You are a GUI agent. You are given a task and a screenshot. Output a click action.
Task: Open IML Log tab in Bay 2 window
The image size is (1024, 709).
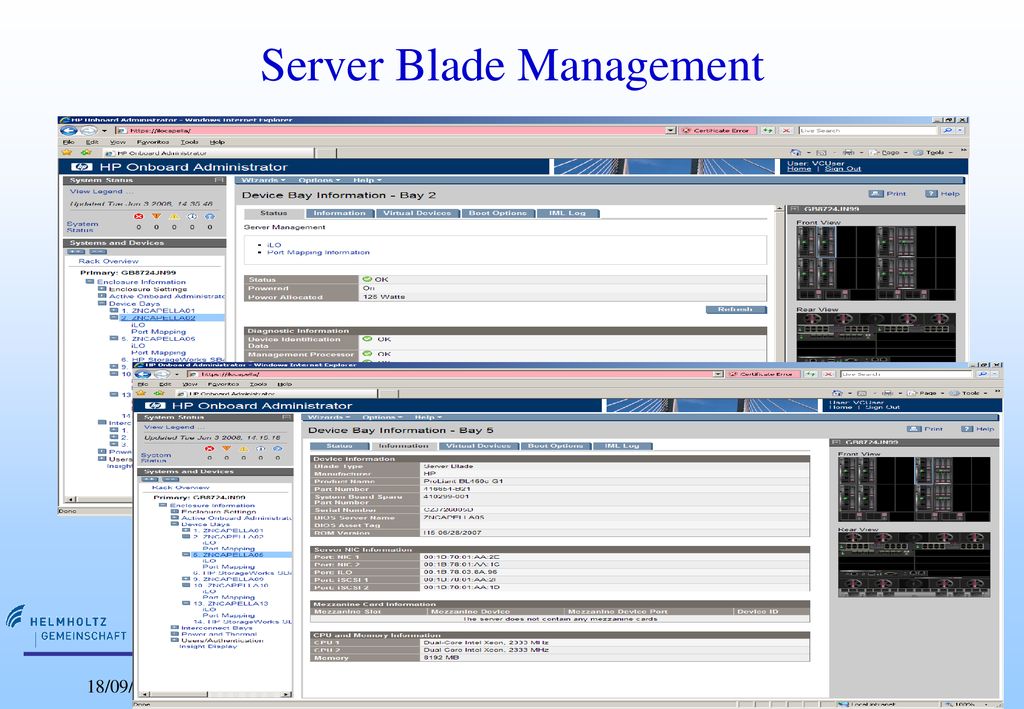tap(568, 213)
